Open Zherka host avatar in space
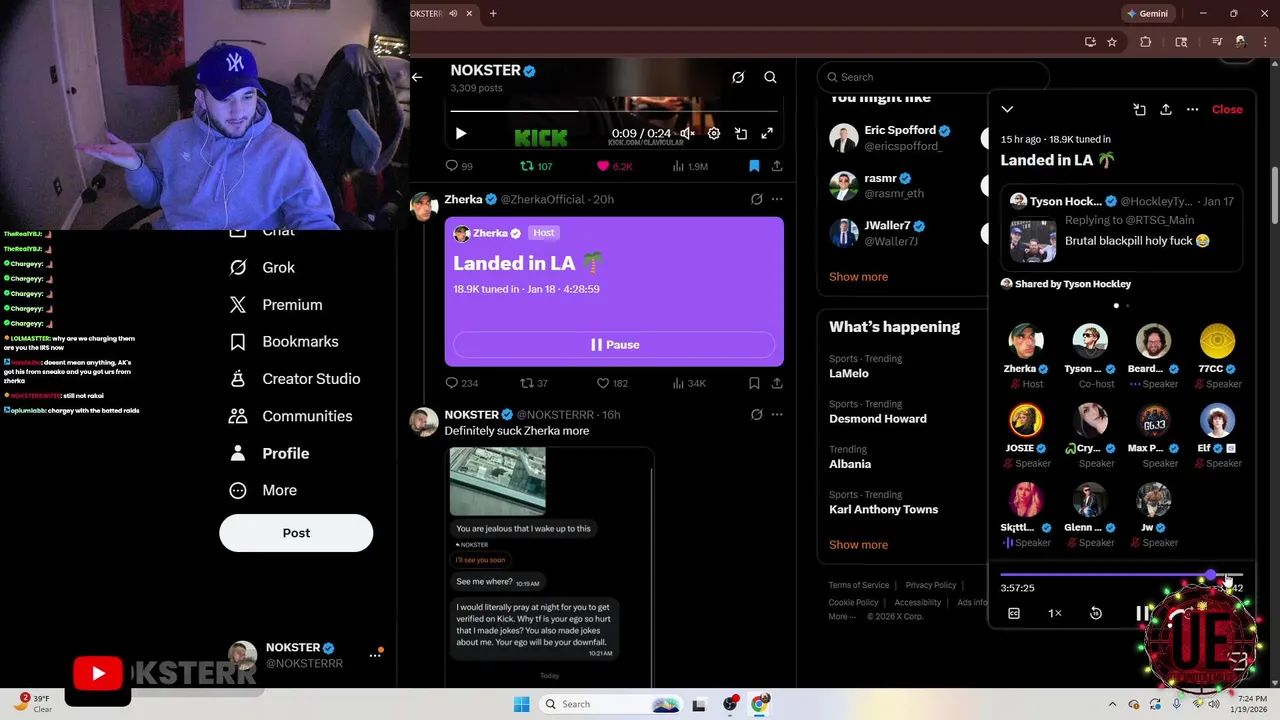 click(x=1026, y=341)
